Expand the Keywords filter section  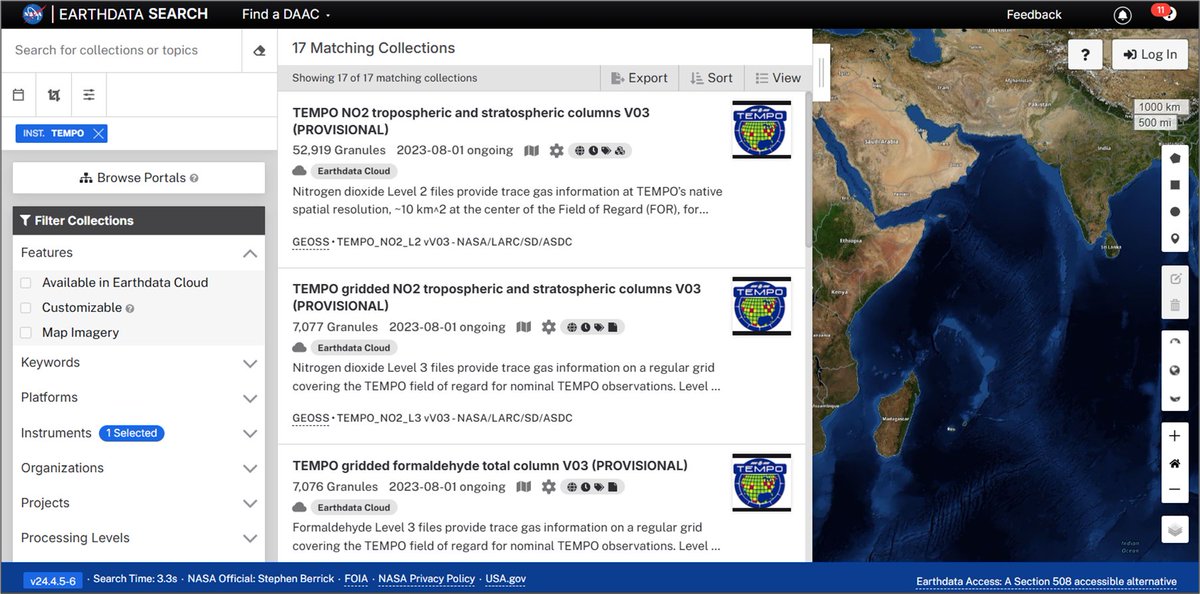pyautogui.click(x=139, y=363)
